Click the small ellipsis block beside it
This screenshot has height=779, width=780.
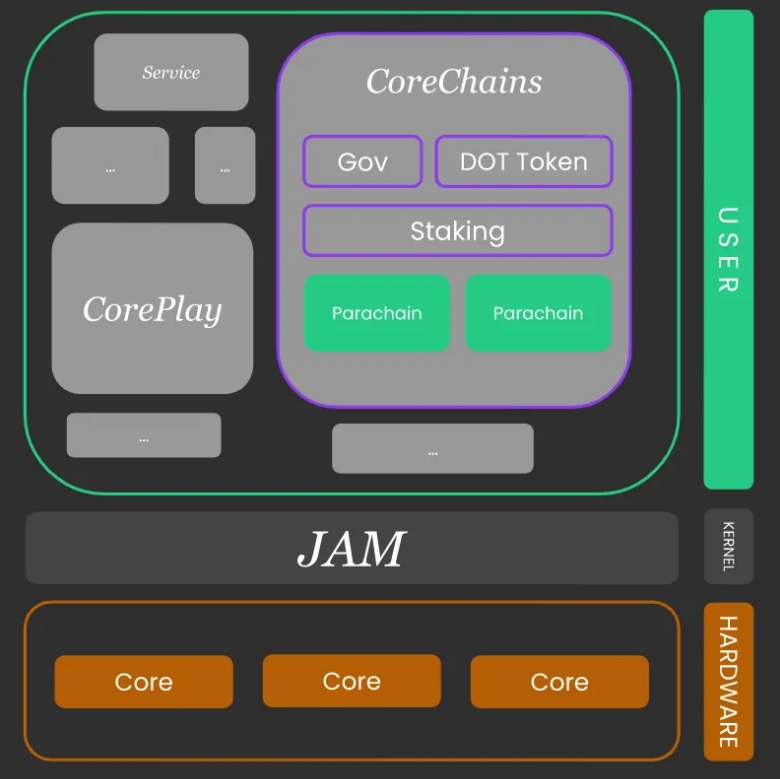click(225, 165)
